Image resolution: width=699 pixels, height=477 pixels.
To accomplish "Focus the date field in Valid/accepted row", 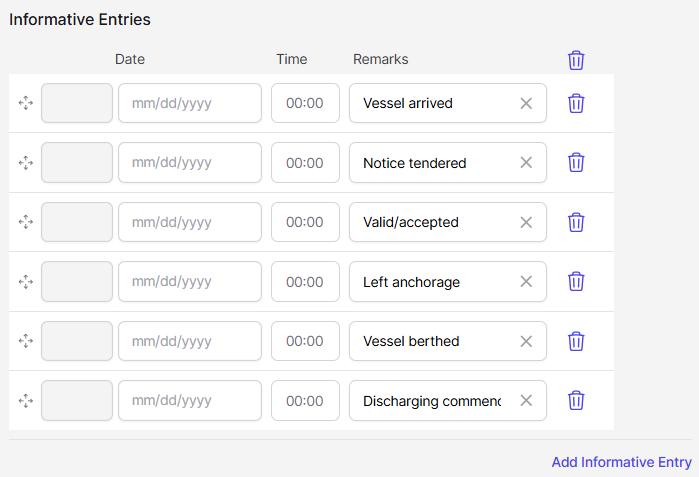I will (189, 222).
